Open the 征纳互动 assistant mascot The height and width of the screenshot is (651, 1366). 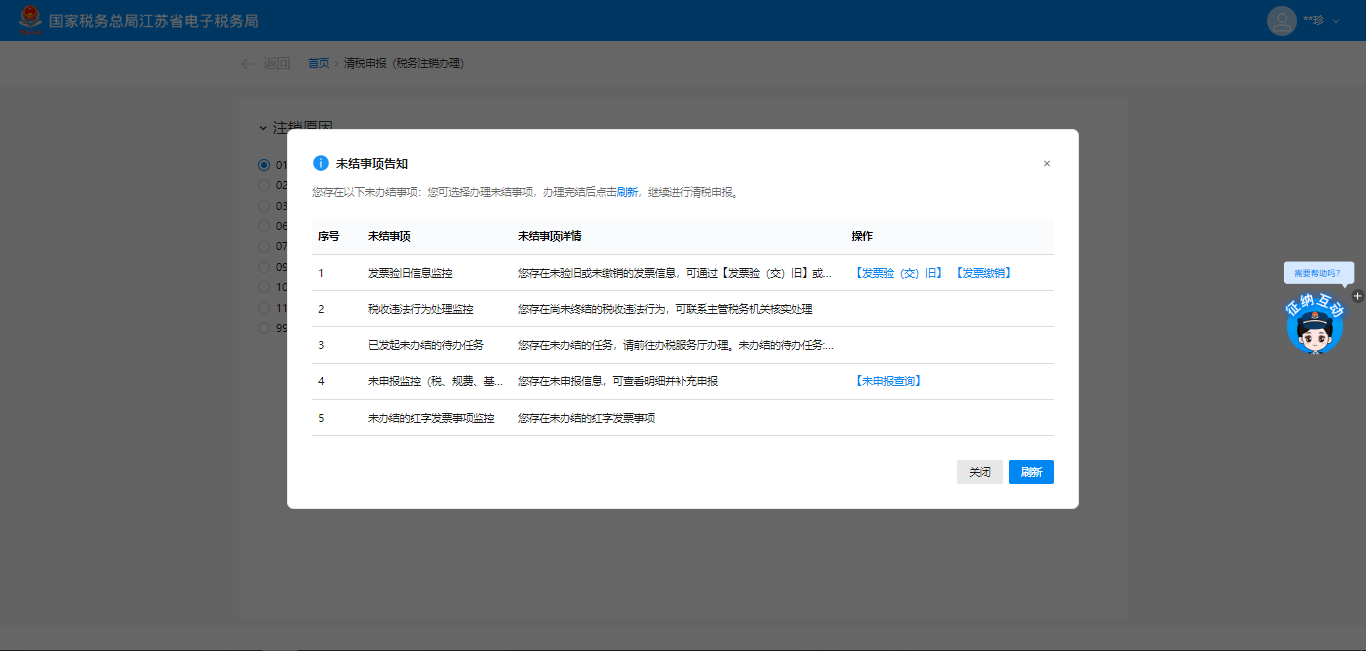coord(1314,325)
